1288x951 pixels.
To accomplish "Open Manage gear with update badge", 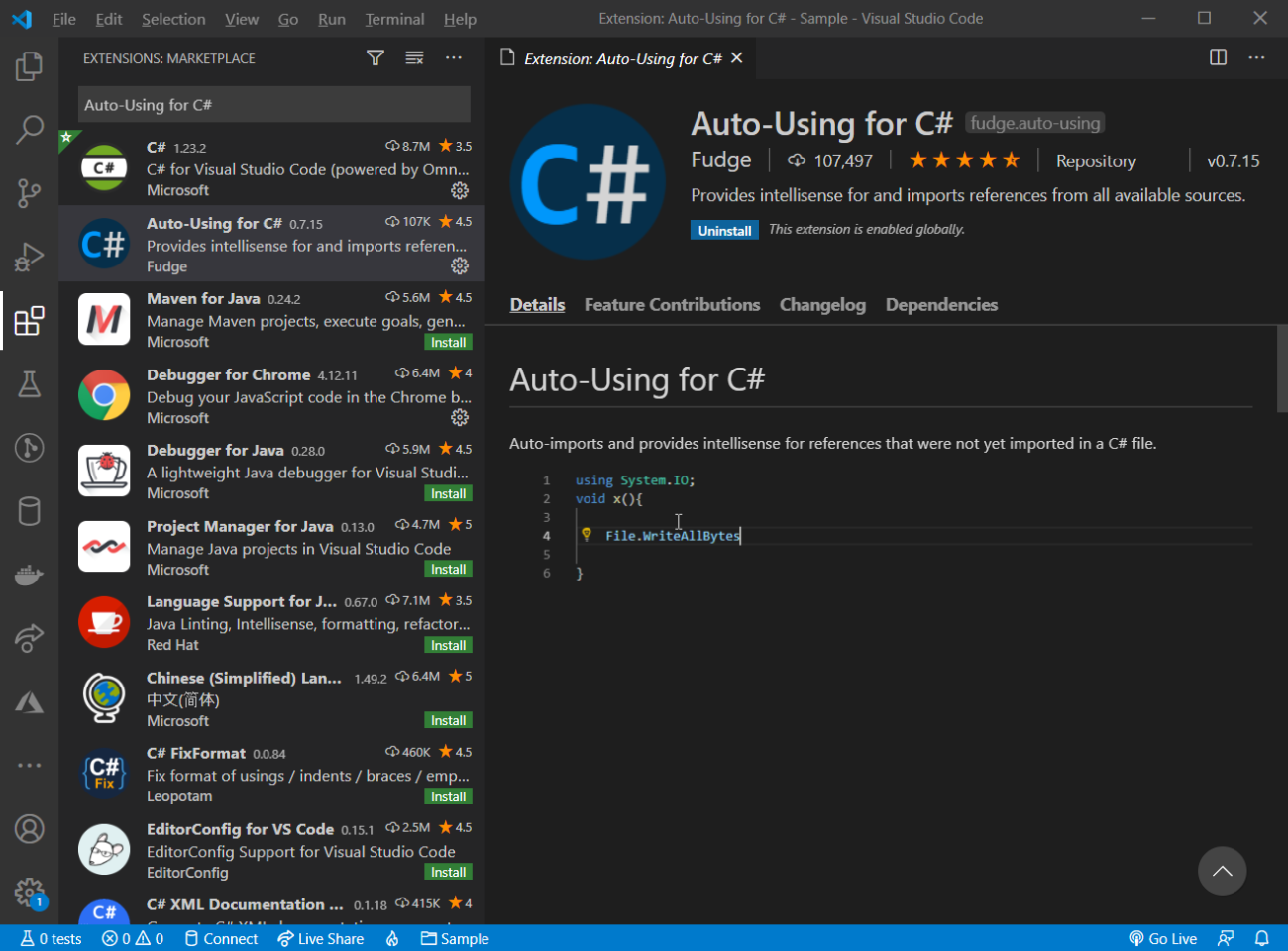I will (29, 893).
